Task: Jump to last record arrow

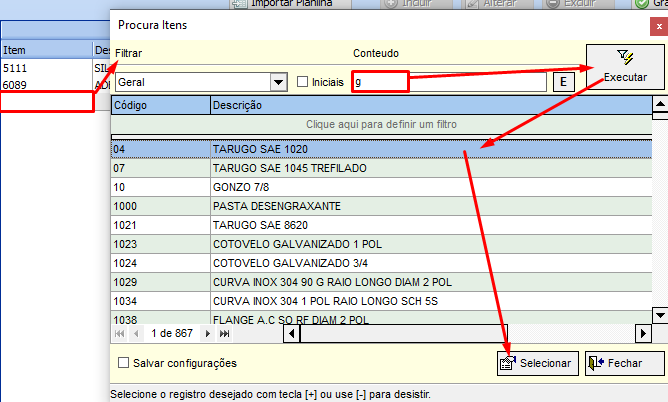Action: 224,333
